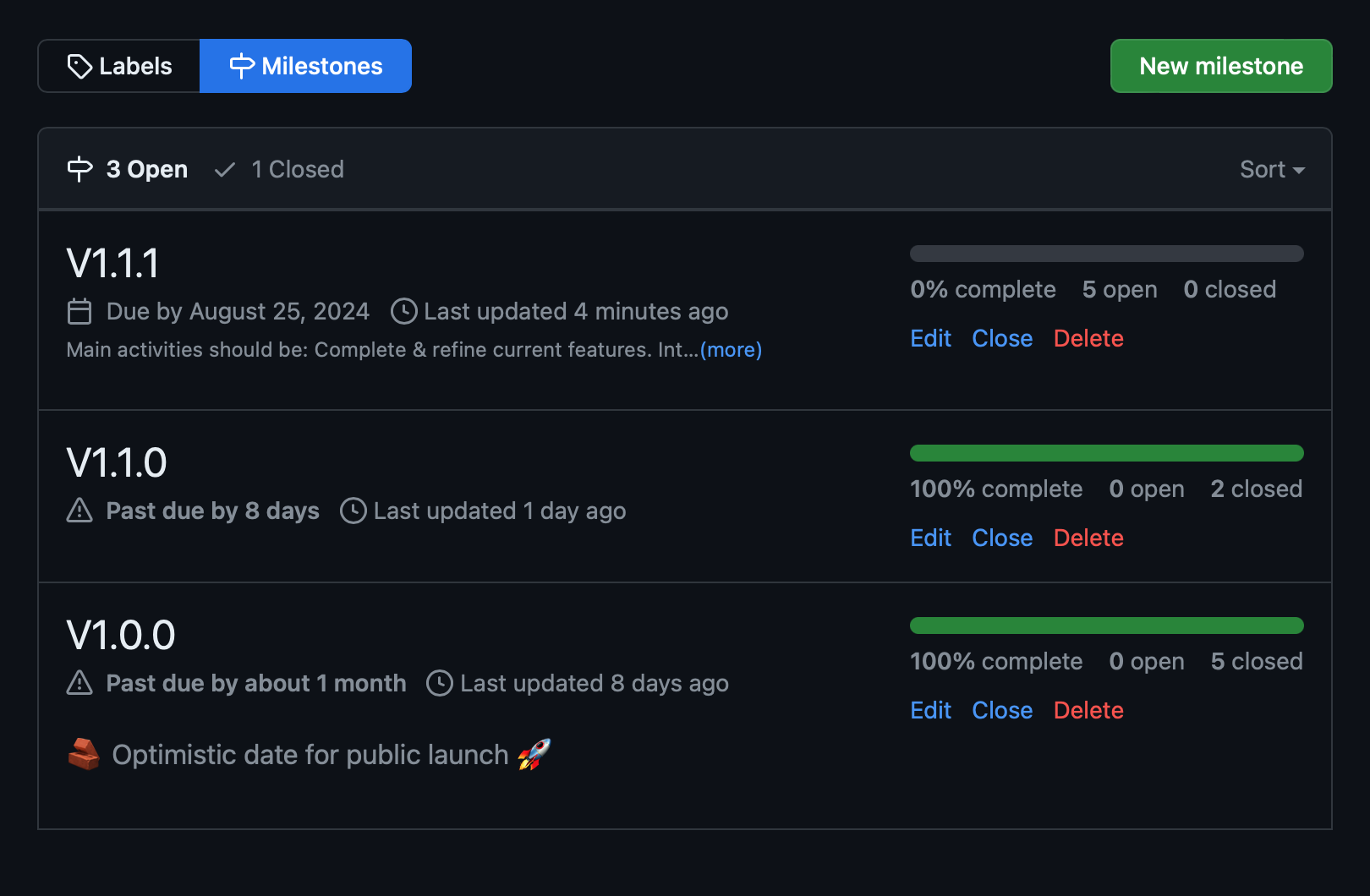Show the 3 Open milestones filter
The width and height of the screenshot is (1370, 896).
point(127,169)
